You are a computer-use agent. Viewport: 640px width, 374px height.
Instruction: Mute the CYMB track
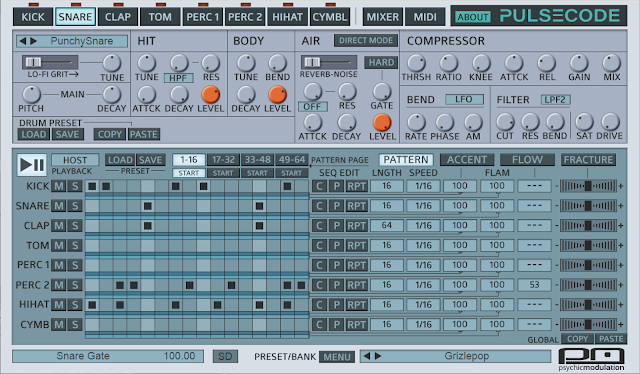[x=59, y=325]
